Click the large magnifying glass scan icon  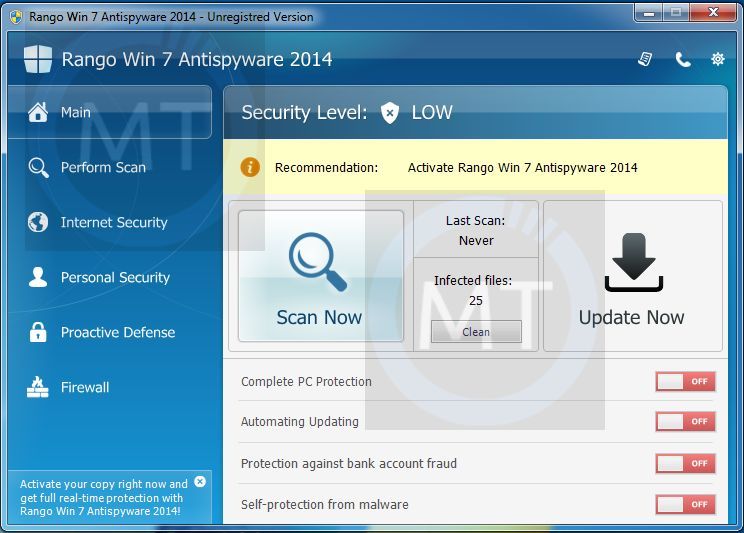coord(317,262)
